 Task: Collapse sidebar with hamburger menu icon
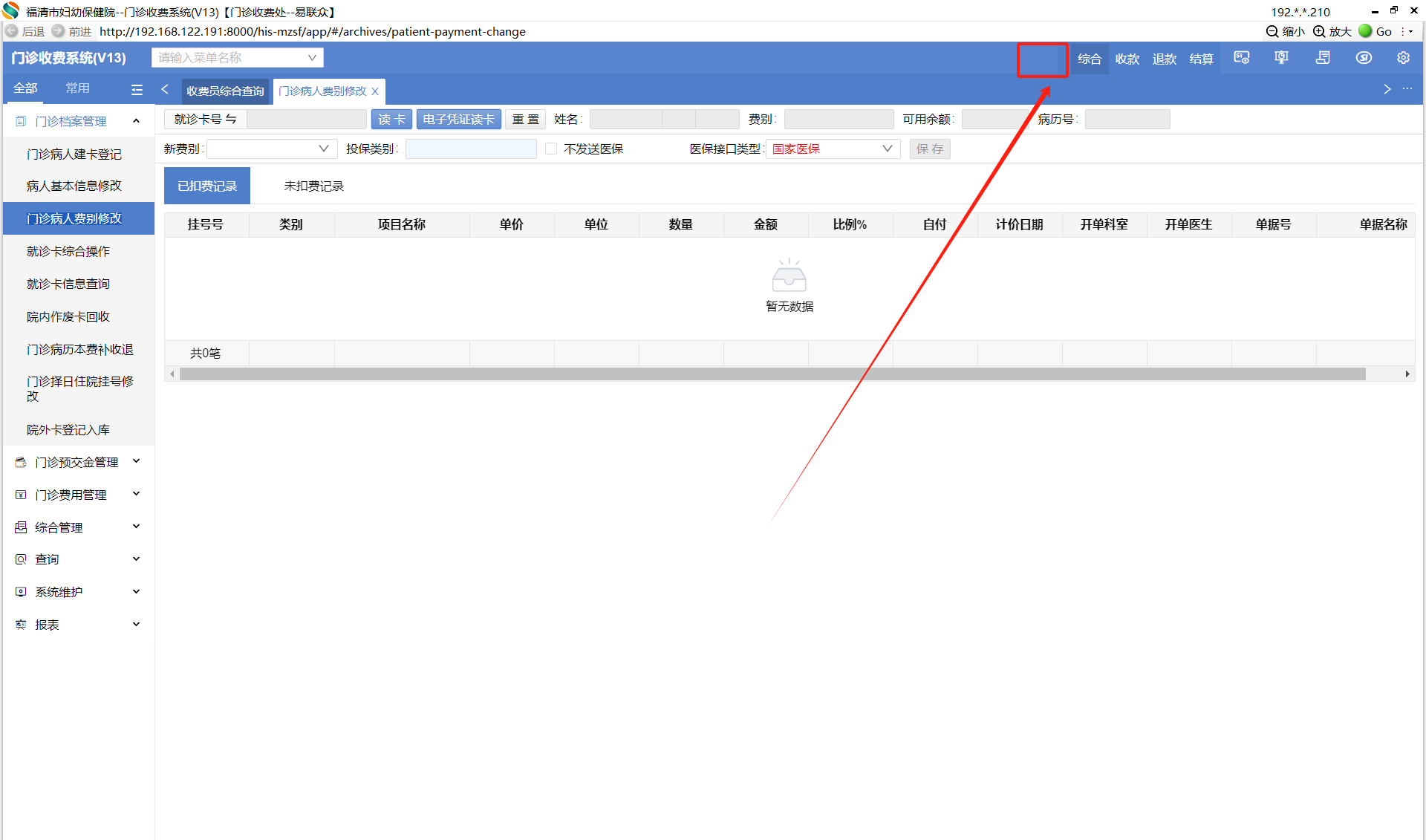point(137,89)
